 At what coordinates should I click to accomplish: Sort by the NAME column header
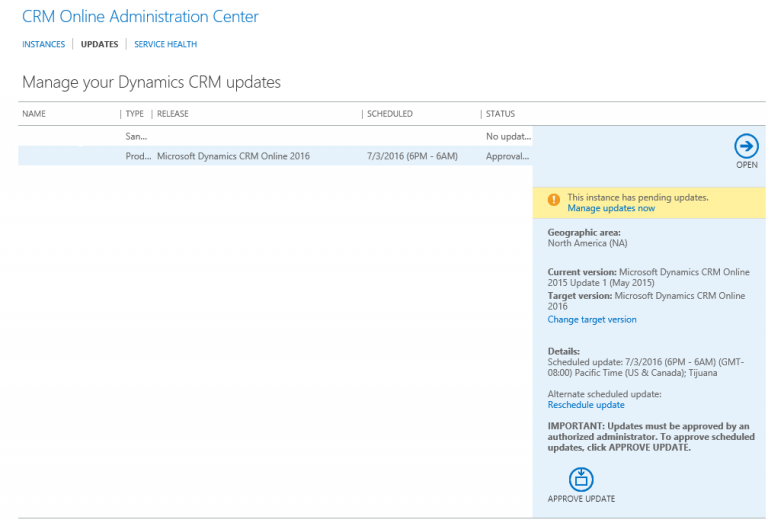click(34, 114)
